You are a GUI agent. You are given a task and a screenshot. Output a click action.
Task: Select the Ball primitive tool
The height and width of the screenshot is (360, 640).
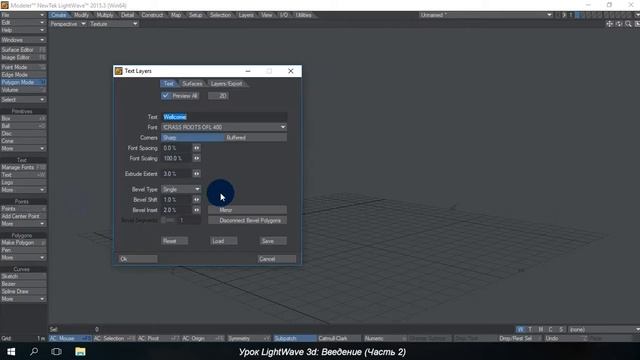[x=23, y=126]
